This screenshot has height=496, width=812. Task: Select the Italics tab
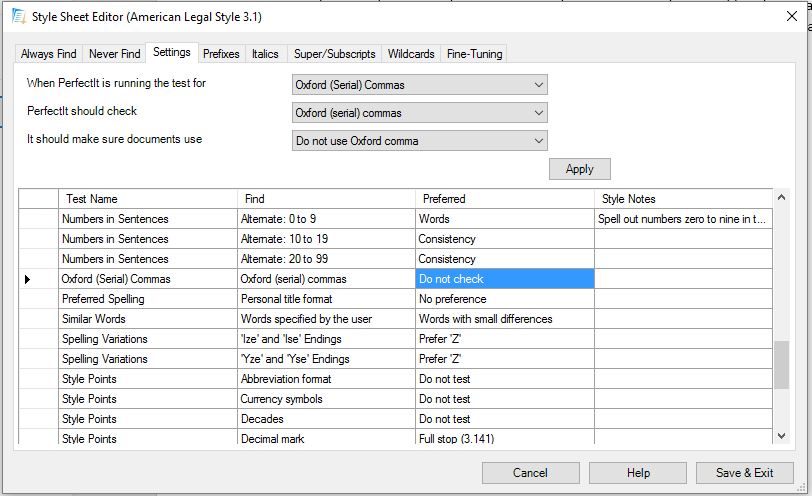coord(265,54)
